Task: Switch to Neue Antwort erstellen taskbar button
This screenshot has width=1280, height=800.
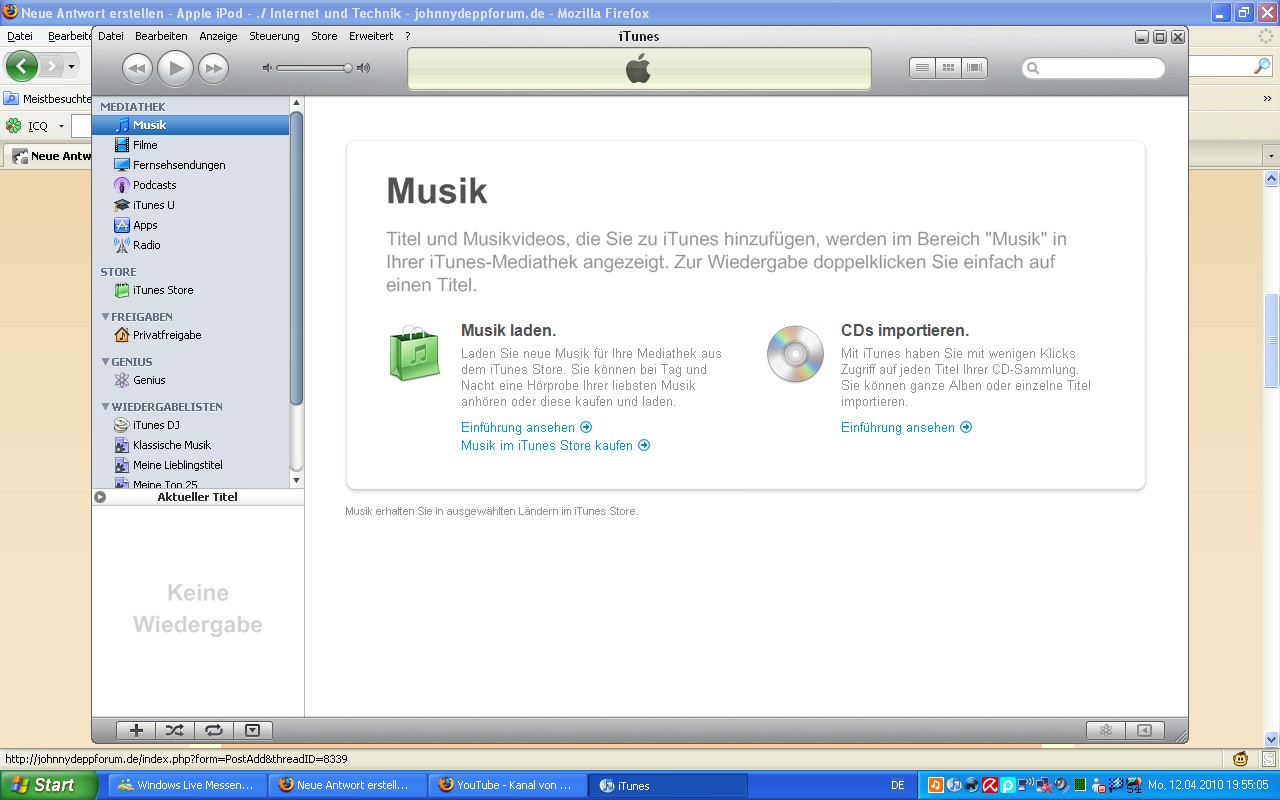Action: tap(347, 785)
